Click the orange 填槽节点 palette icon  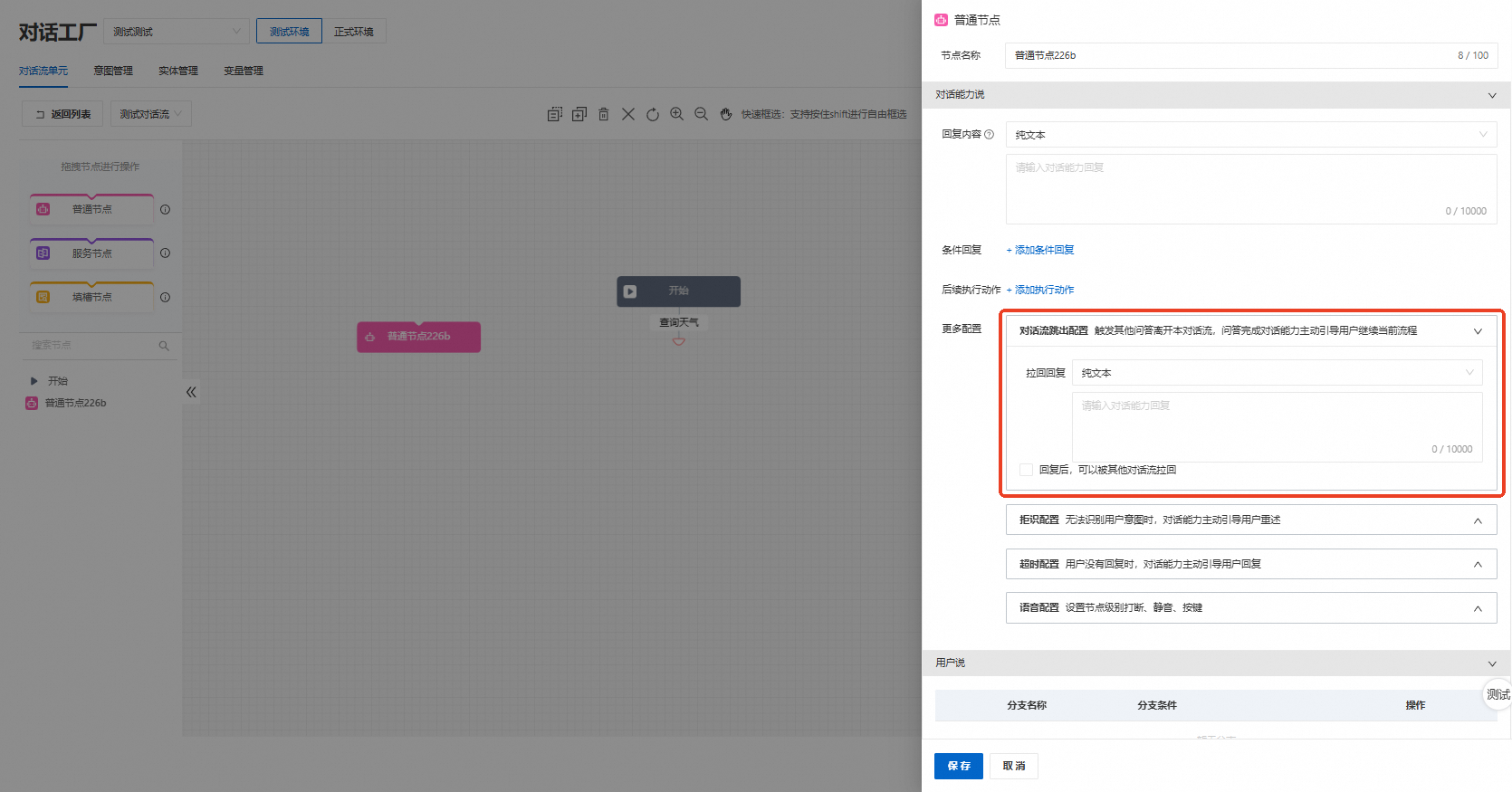(x=43, y=297)
